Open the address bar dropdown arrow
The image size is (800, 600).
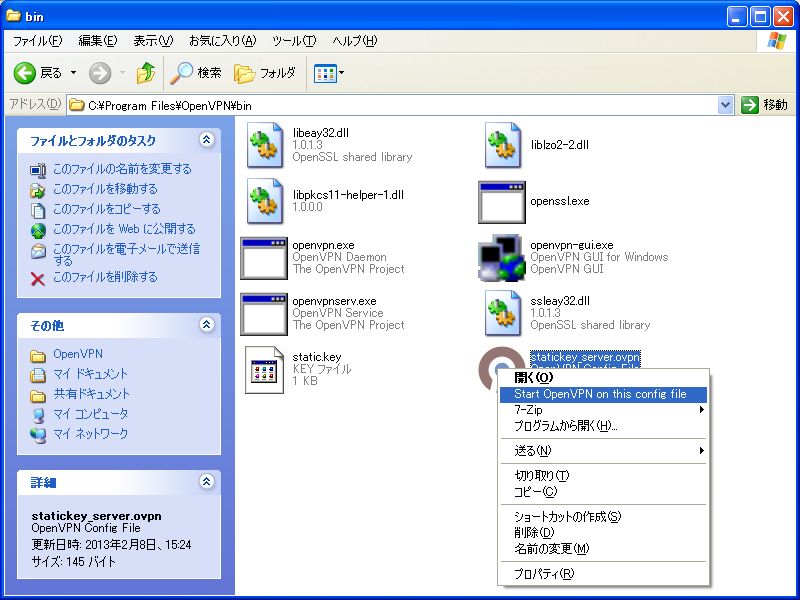(x=725, y=105)
